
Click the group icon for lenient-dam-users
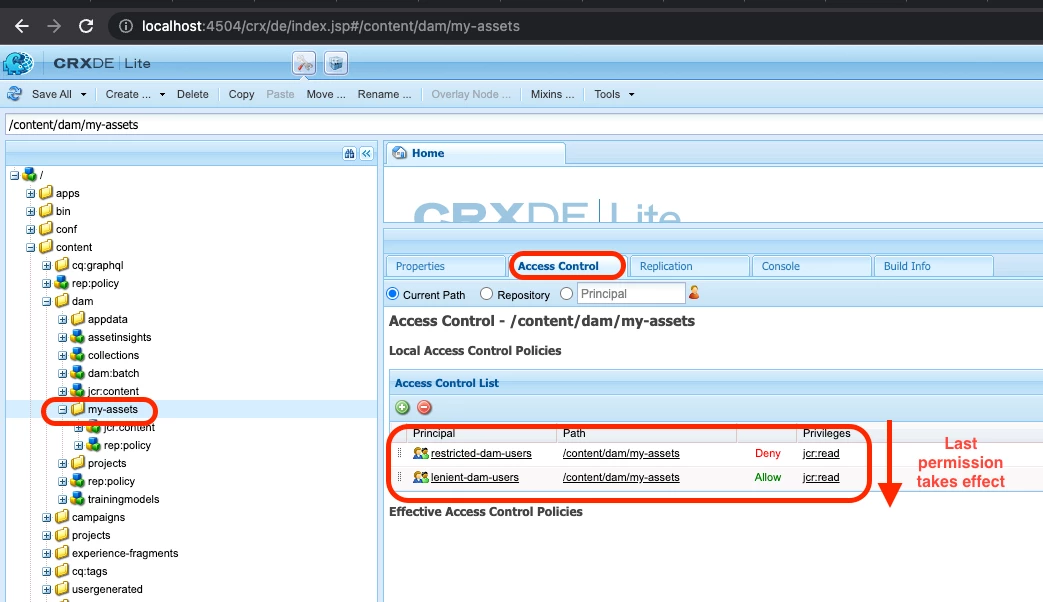point(420,477)
